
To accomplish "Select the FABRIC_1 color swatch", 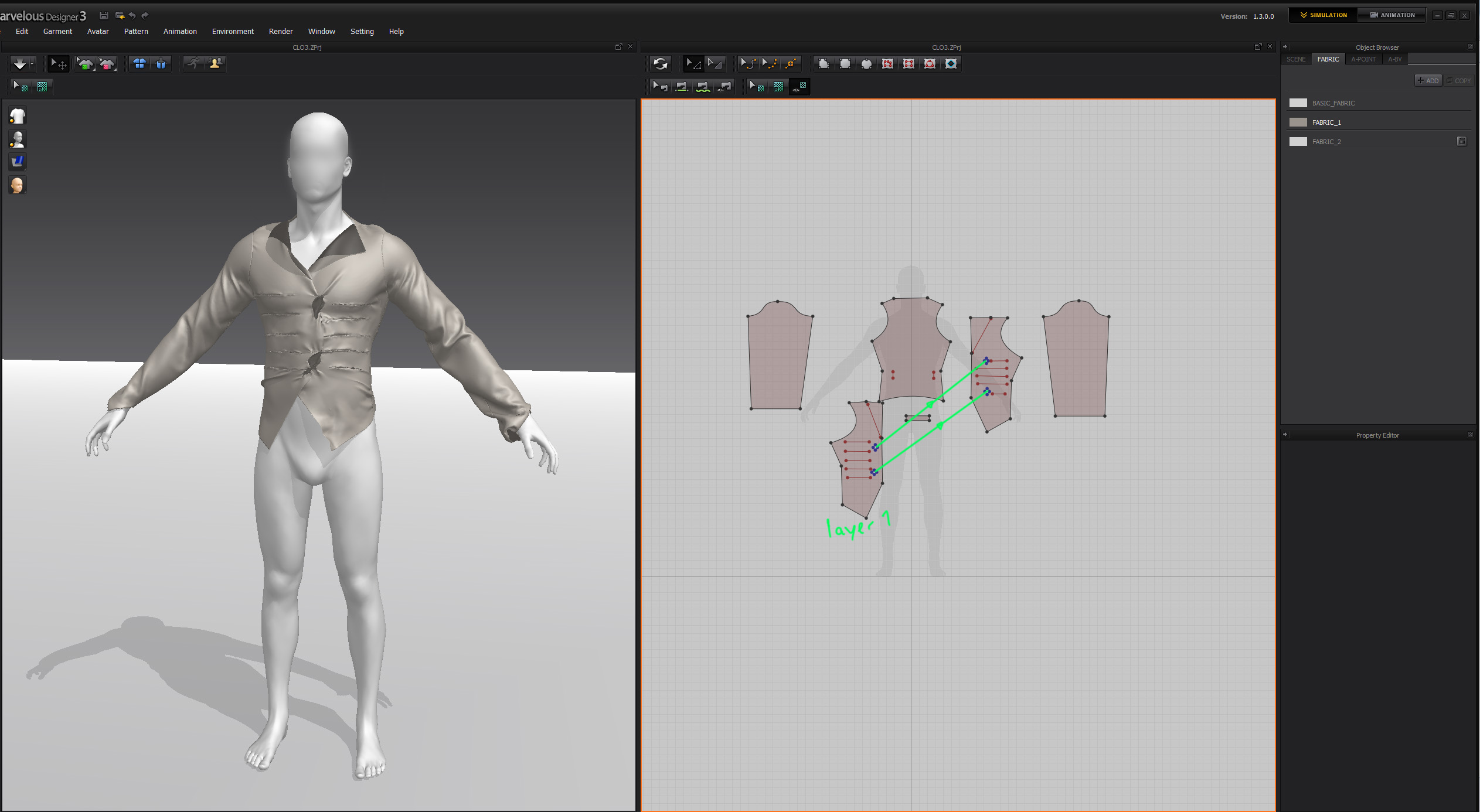I will click(1298, 122).
